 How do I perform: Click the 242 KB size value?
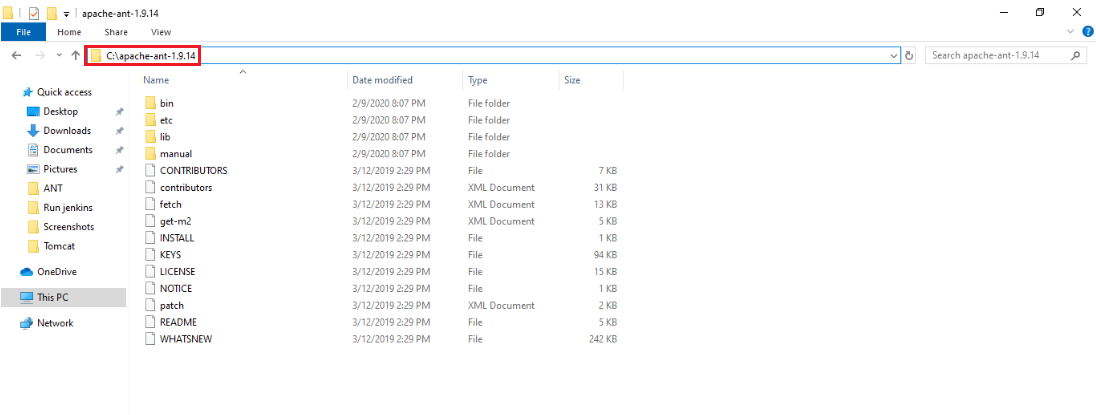603,339
